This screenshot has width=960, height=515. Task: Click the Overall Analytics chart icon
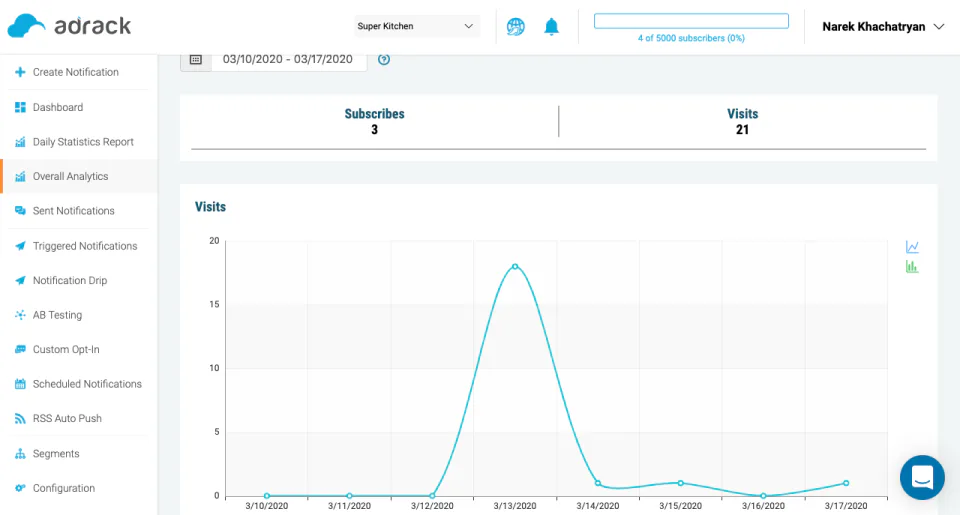tap(20, 176)
